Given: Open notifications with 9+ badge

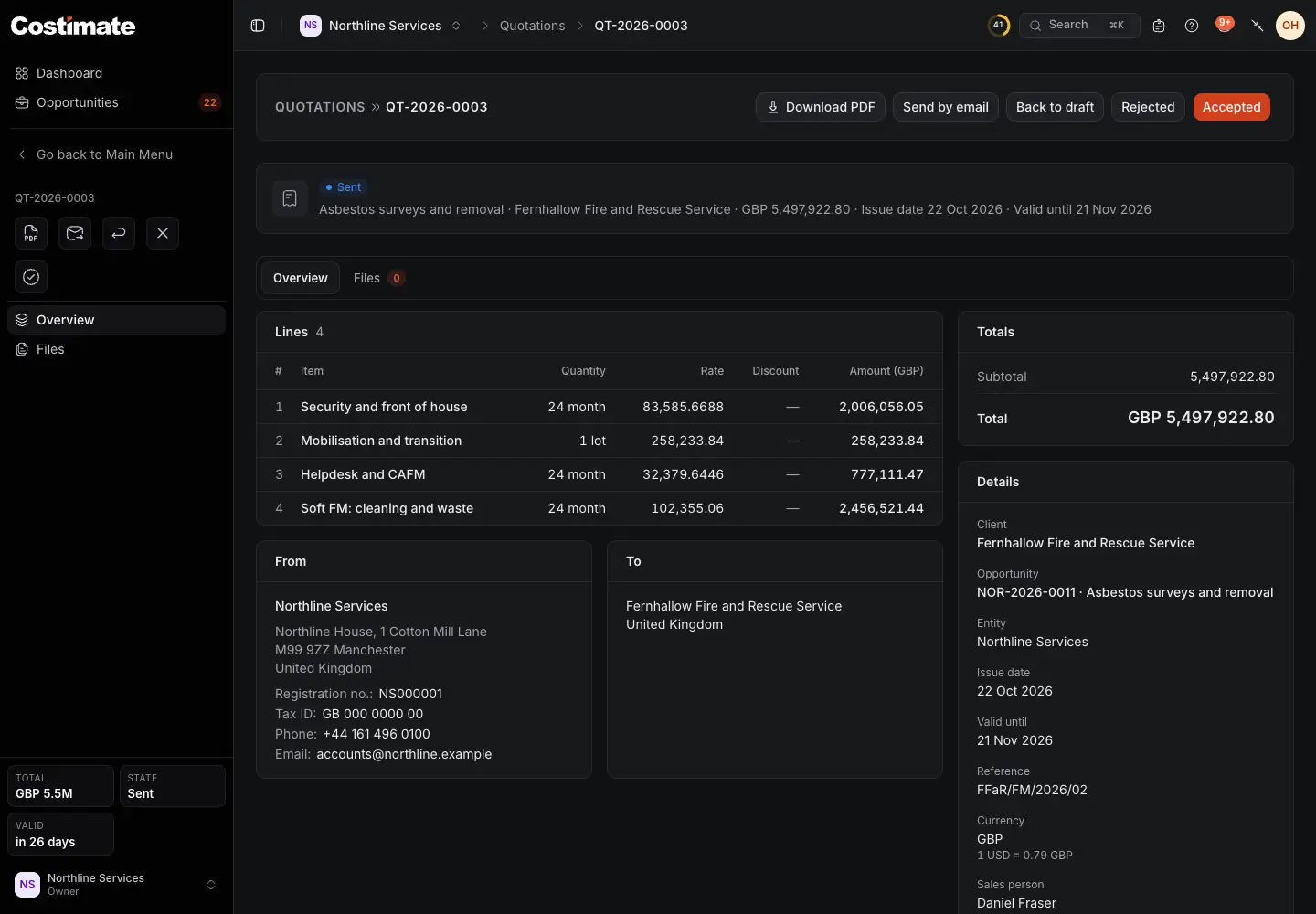Looking at the screenshot, I should (1225, 25).
